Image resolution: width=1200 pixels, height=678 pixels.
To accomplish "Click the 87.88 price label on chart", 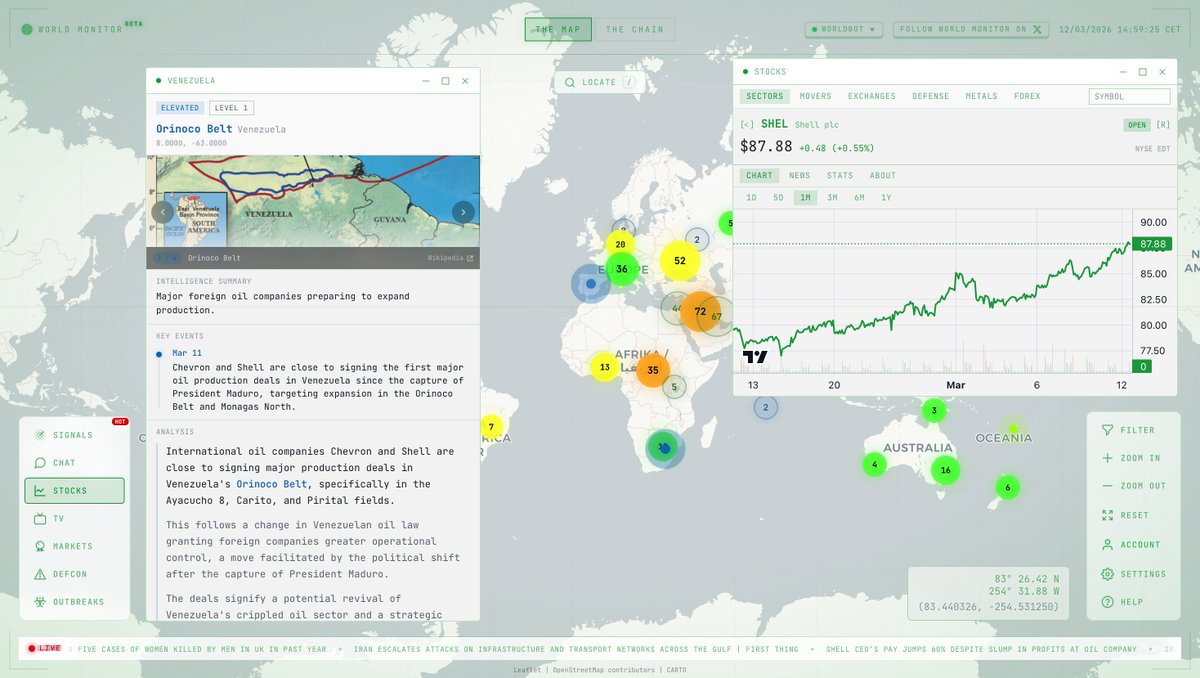I will click(1153, 244).
